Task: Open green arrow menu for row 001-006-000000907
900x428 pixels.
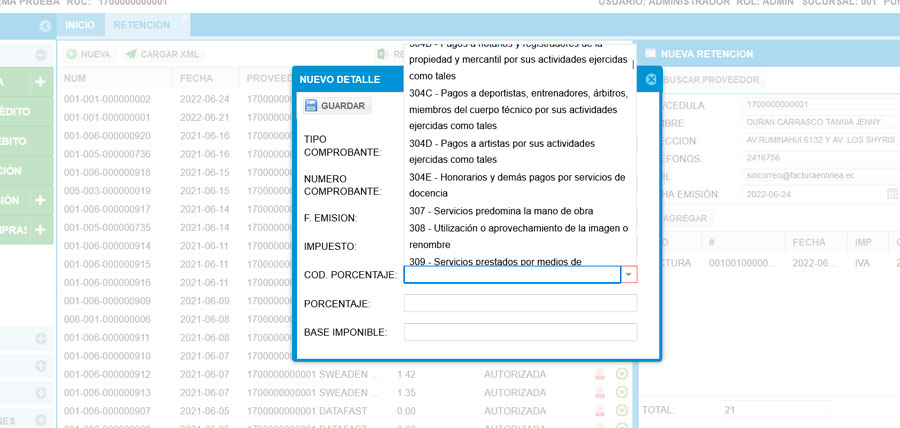Action: tap(622, 411)
